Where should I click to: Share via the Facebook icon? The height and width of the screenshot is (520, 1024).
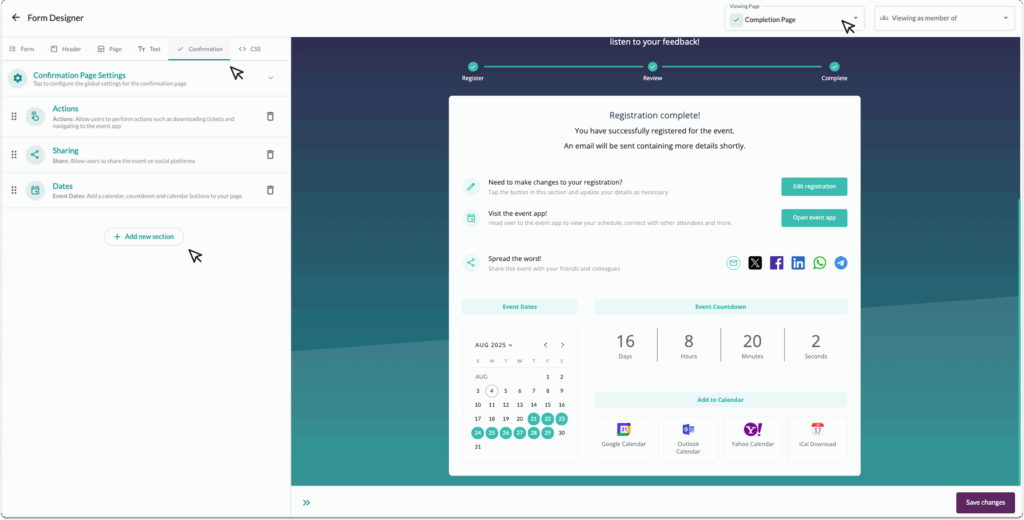coord(777,263)
